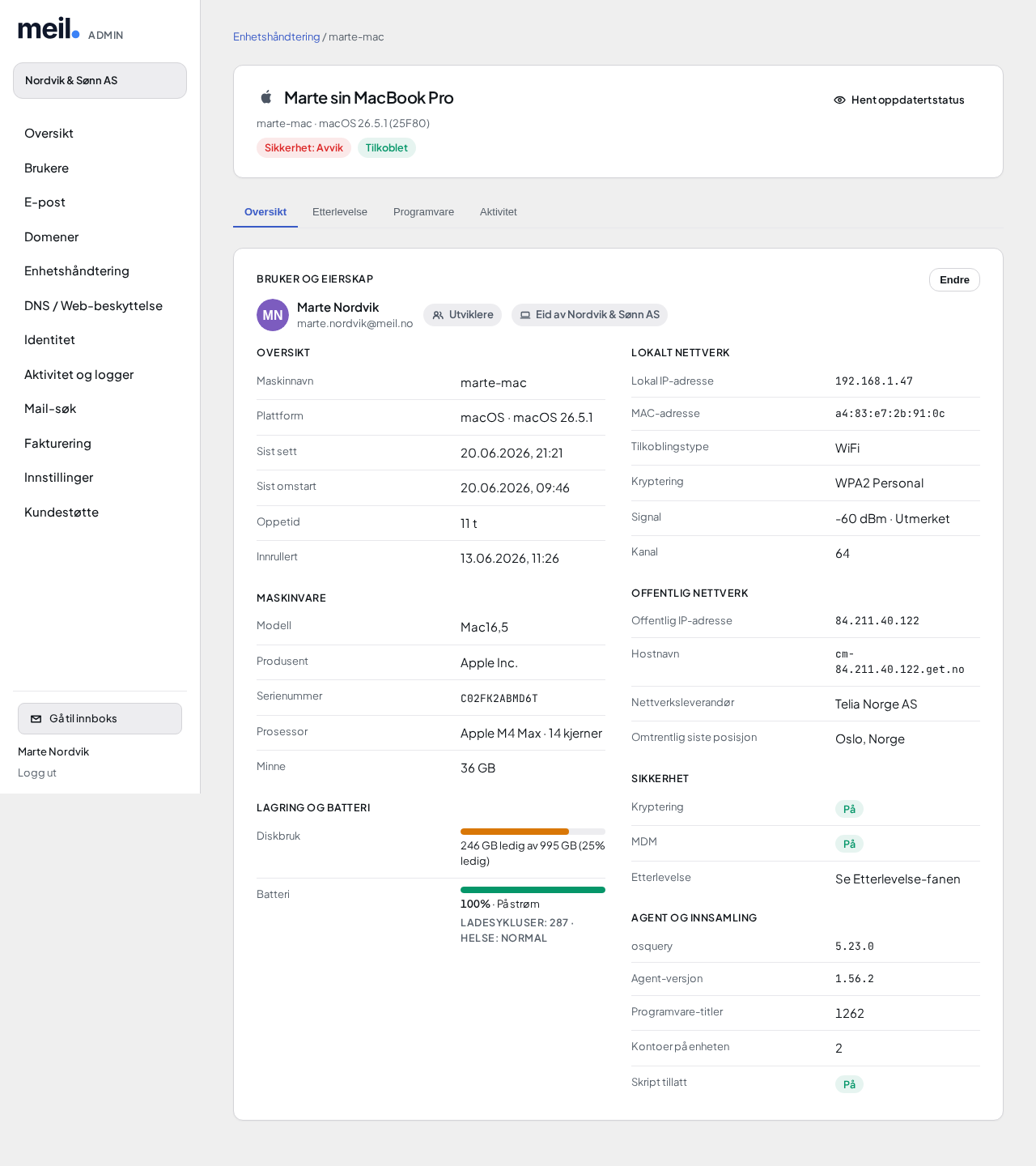Click public IP 84.211.40.122

pos(877,621)
